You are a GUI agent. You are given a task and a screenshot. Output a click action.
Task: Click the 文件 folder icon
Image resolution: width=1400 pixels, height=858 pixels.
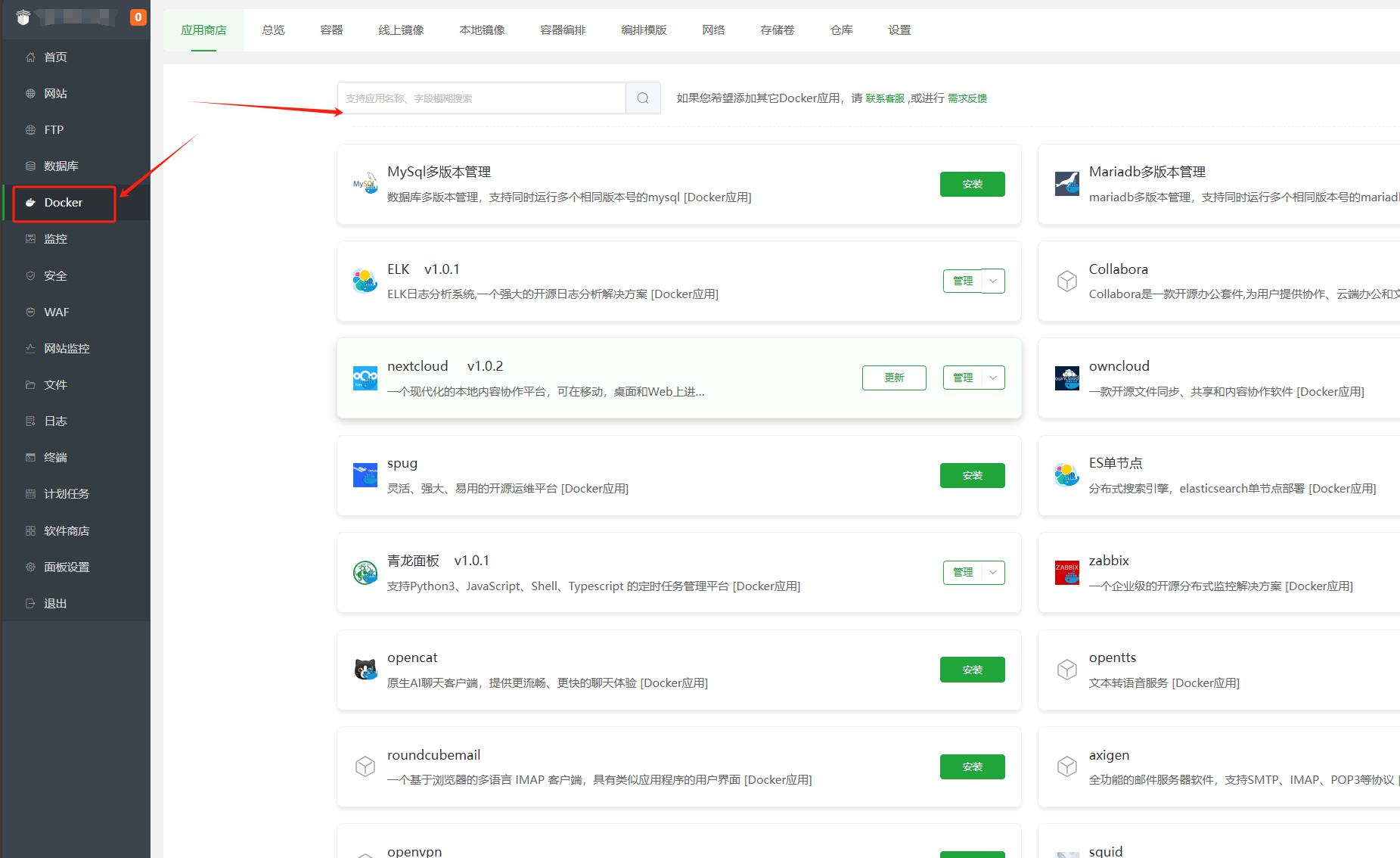30,384
